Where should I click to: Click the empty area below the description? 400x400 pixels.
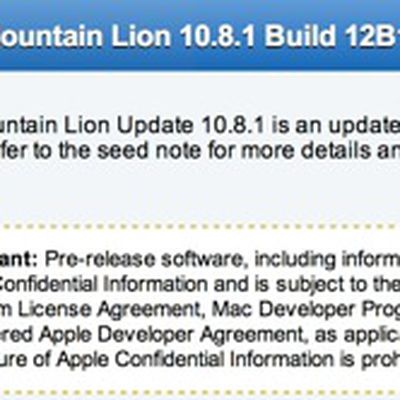point(200,193)
